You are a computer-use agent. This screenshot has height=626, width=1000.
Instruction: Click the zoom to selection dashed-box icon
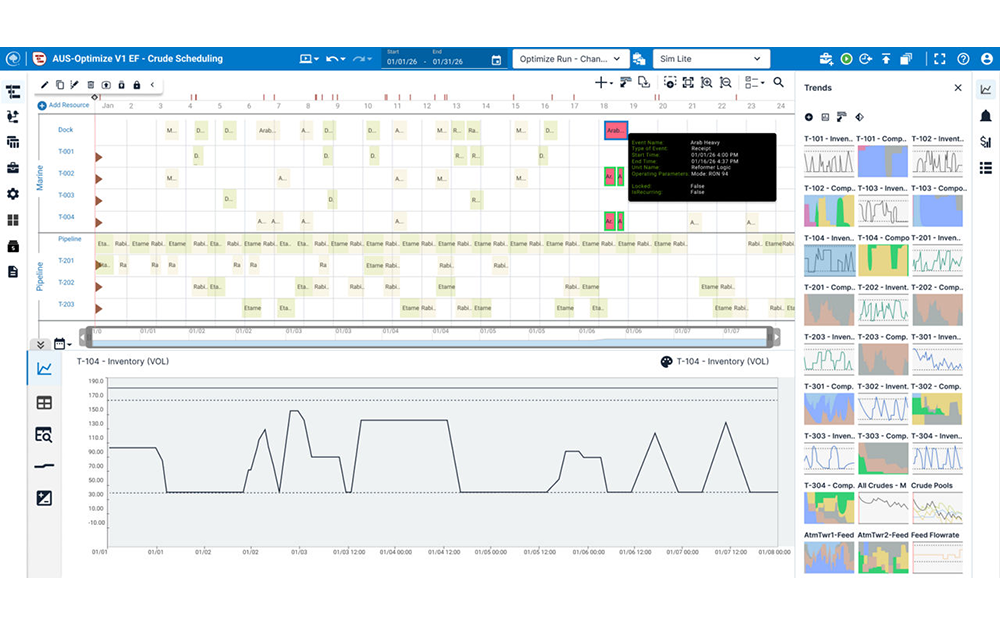670,82
